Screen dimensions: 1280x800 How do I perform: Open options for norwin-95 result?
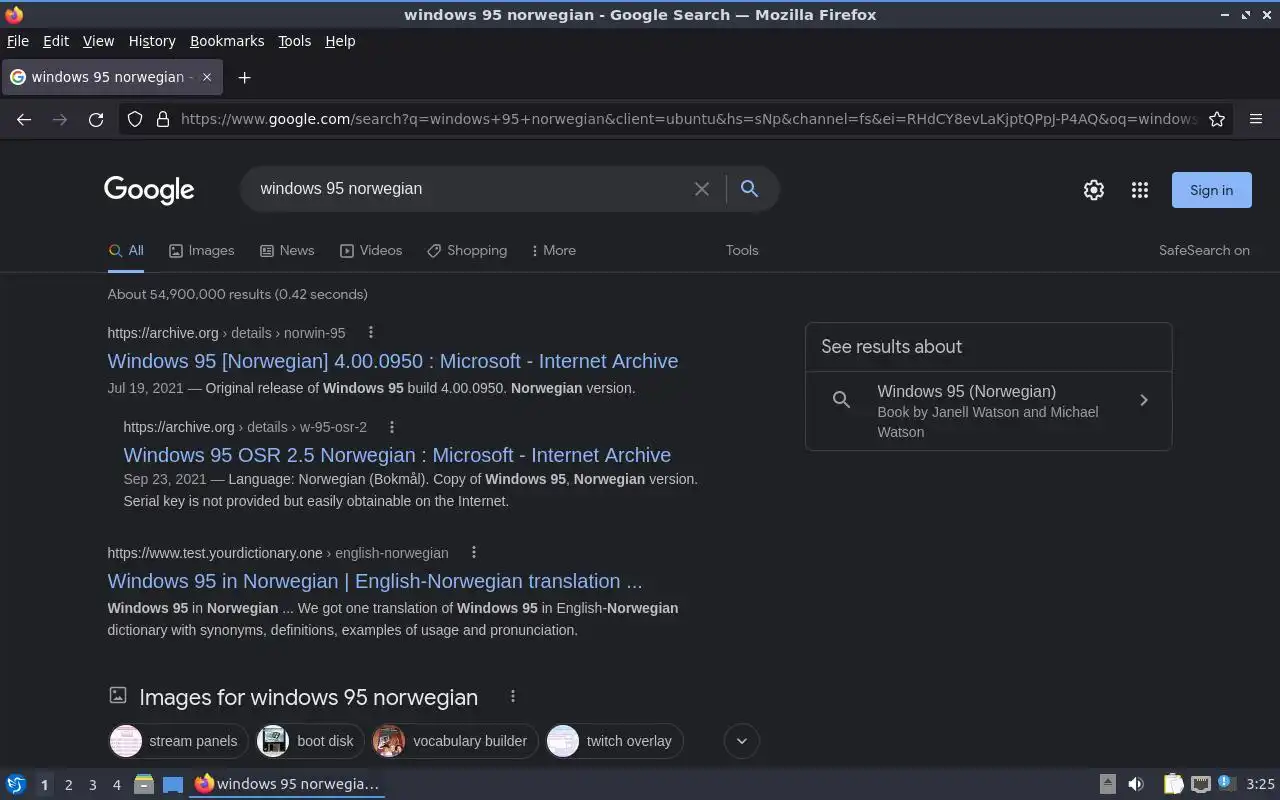click(371, 333)
